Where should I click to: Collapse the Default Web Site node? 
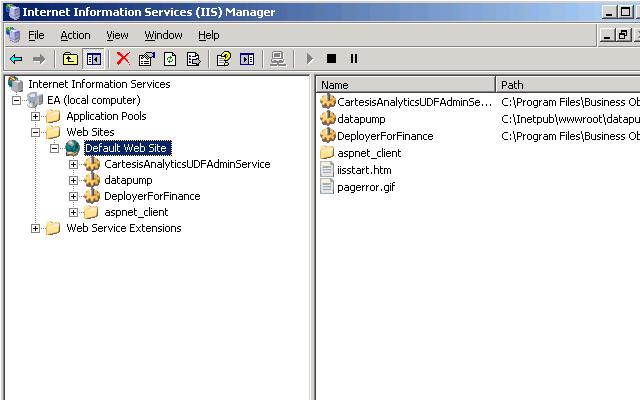(54, 148)
